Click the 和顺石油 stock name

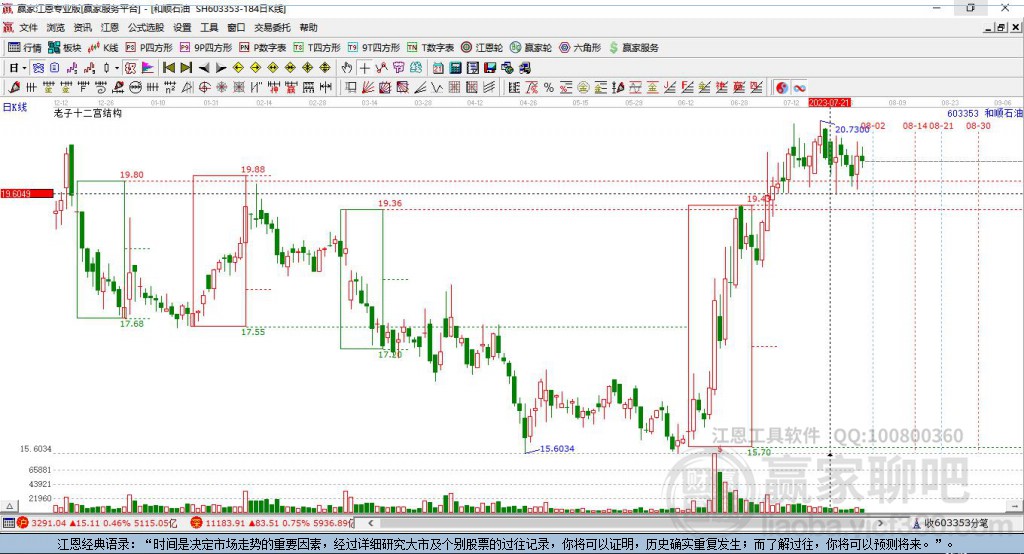coord(1003,113)
